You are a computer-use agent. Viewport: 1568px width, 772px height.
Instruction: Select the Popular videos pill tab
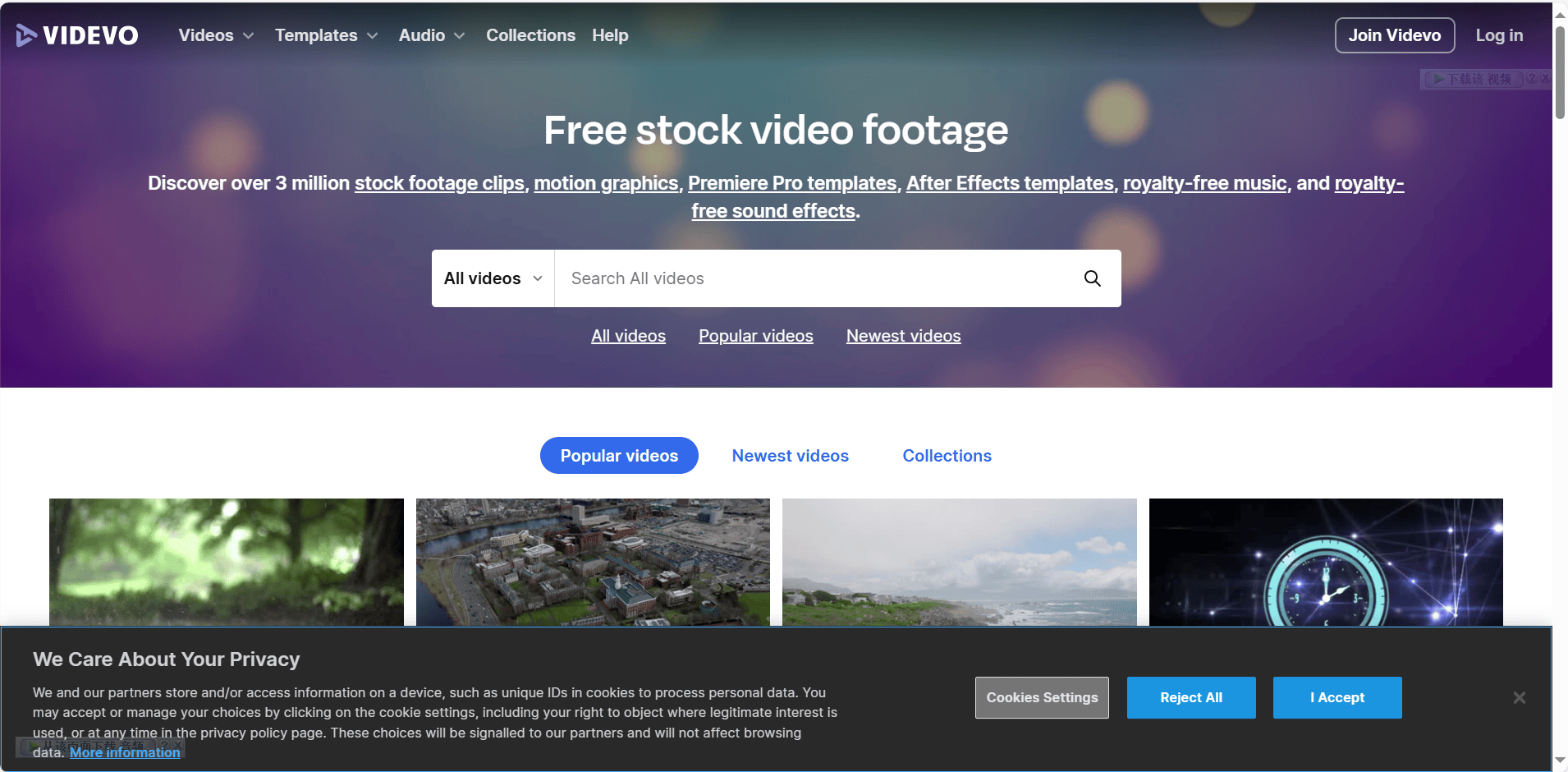pos(619,456)
